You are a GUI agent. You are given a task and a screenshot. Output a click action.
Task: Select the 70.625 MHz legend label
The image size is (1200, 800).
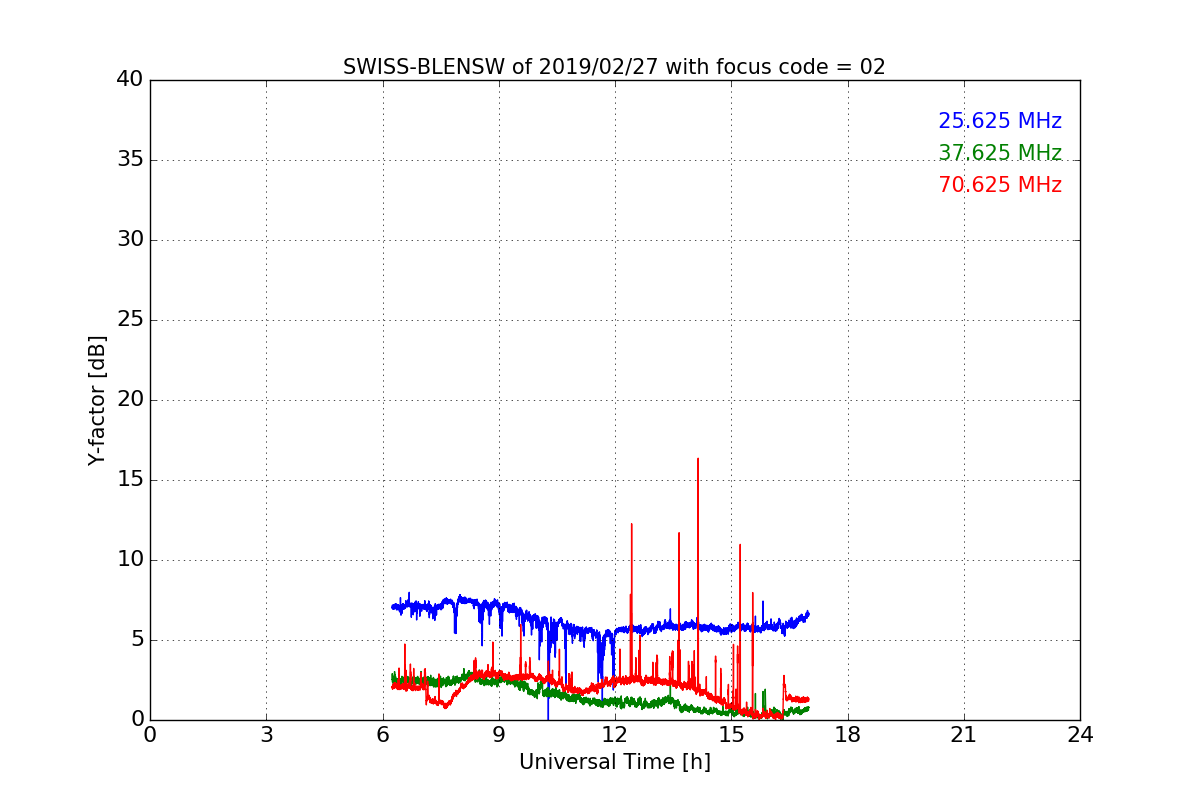click(x=1000, y=185)
